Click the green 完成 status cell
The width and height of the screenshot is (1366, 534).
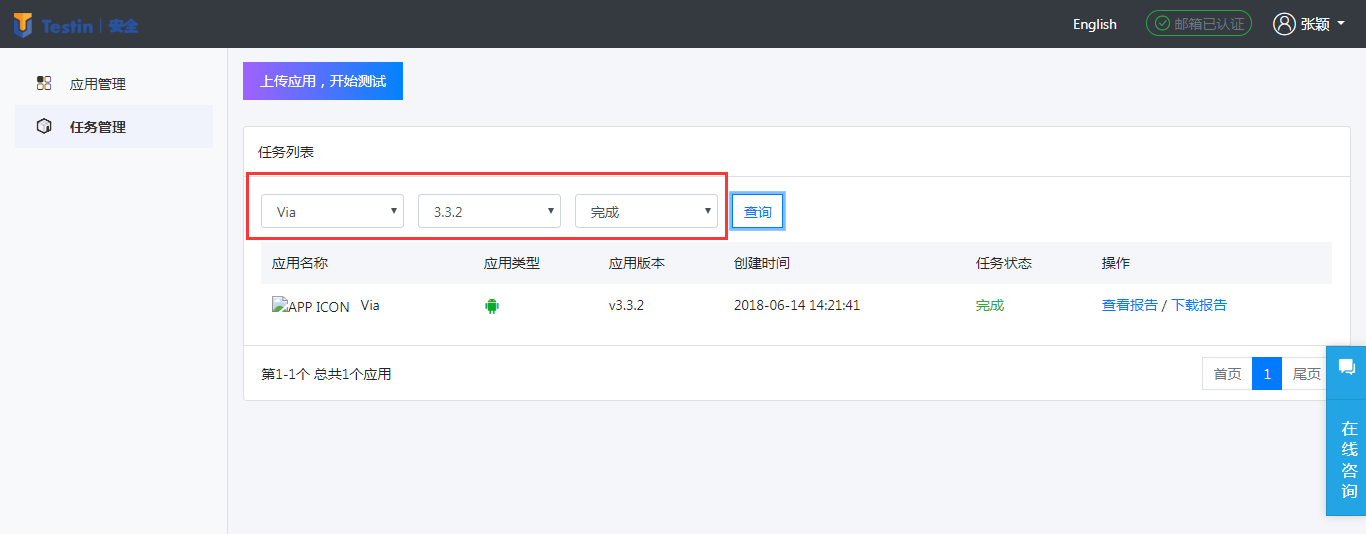click(x=990, y=305)
